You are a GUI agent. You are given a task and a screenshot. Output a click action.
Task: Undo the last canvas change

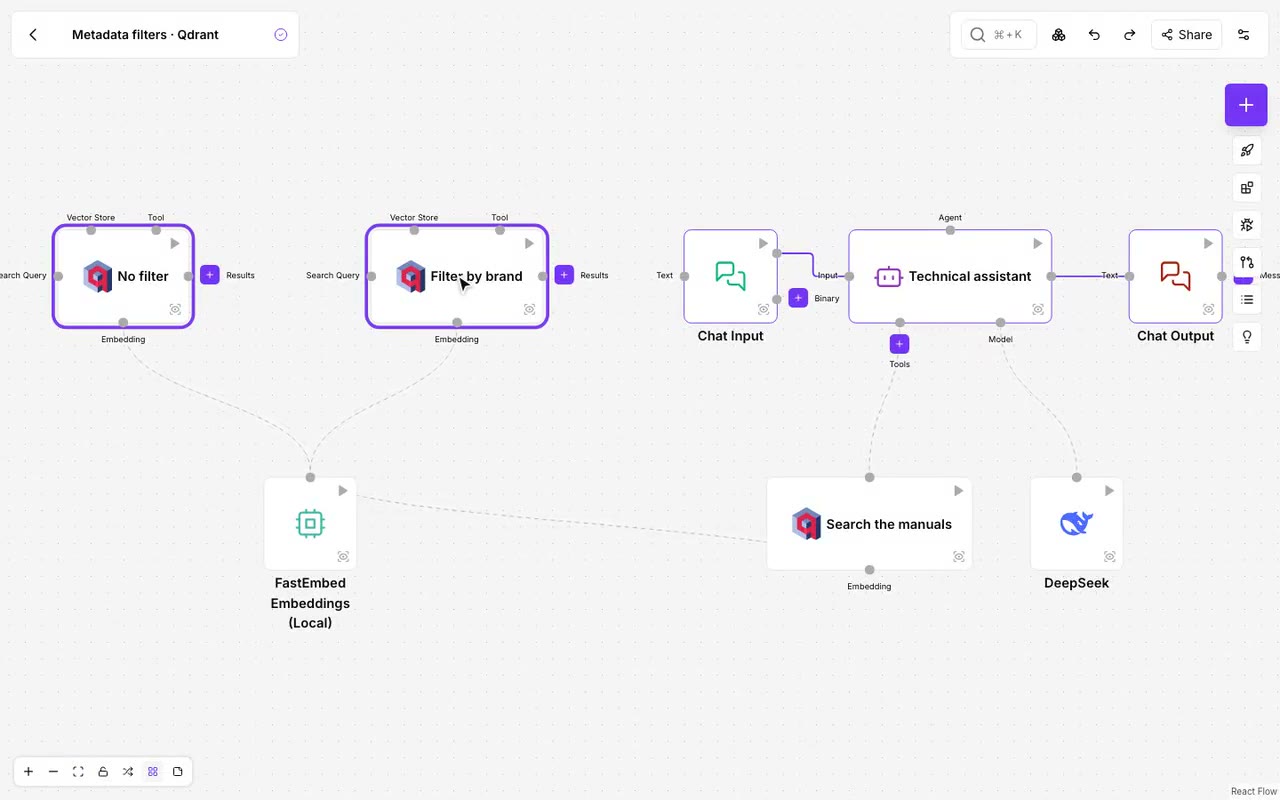pos(1094,35)
